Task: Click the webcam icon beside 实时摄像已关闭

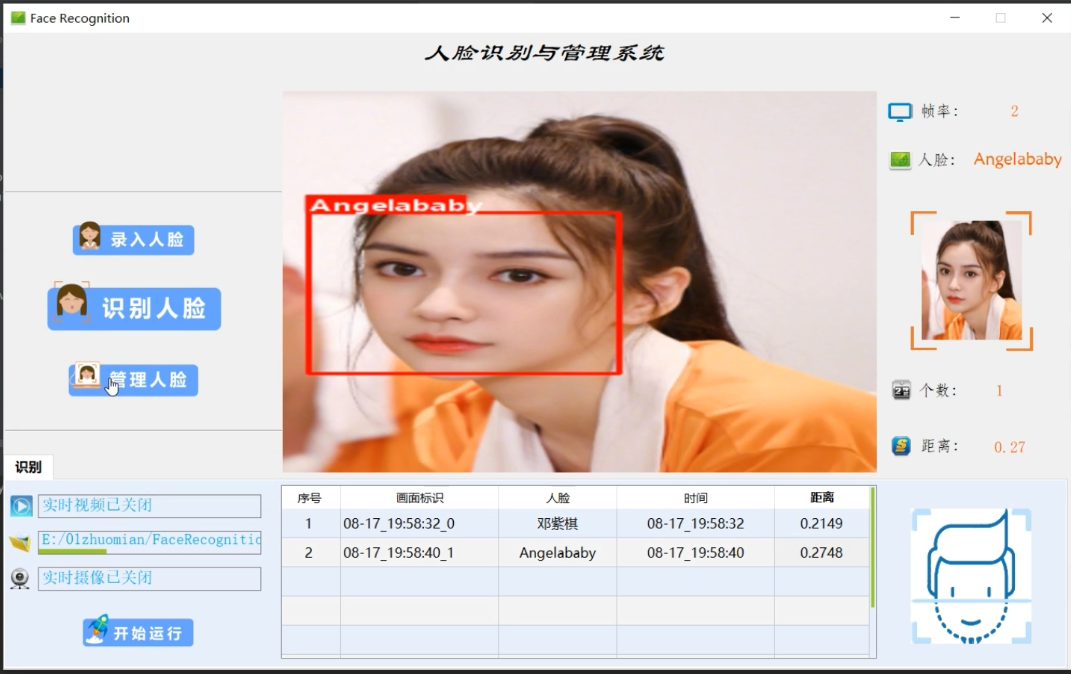Action: click(x=20, y=579)
